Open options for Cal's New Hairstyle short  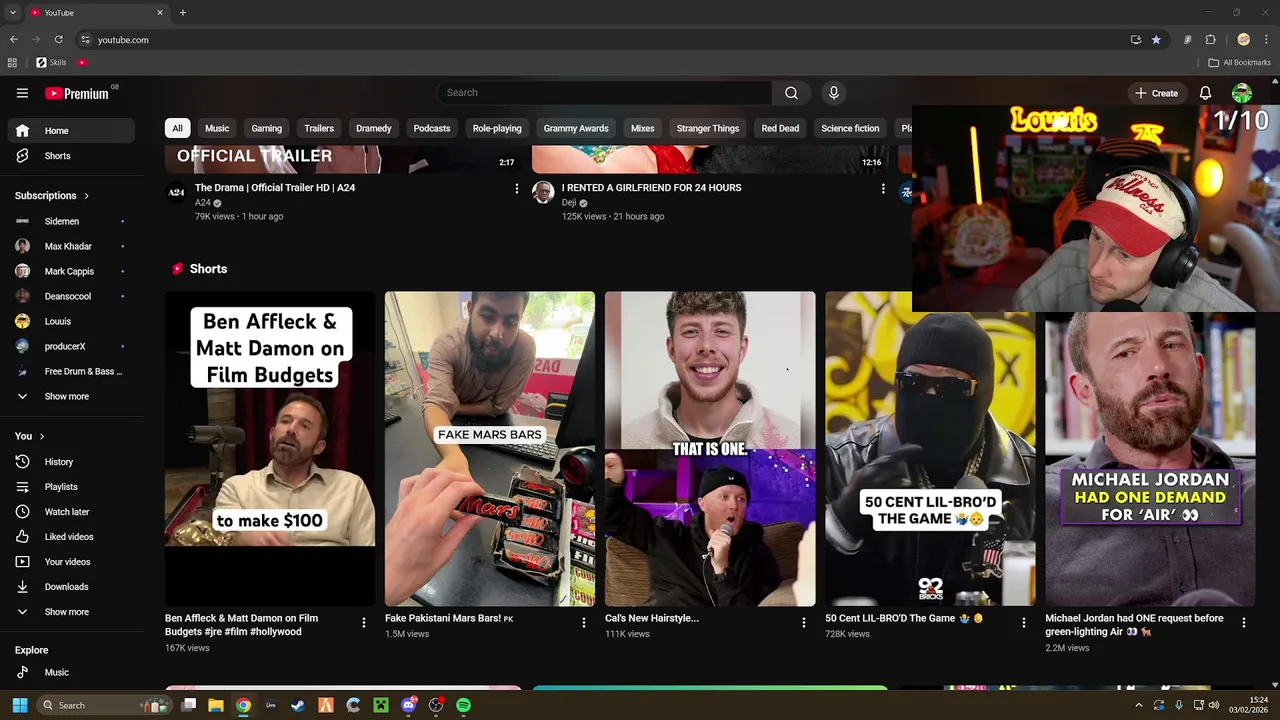(x=804, y=622)
